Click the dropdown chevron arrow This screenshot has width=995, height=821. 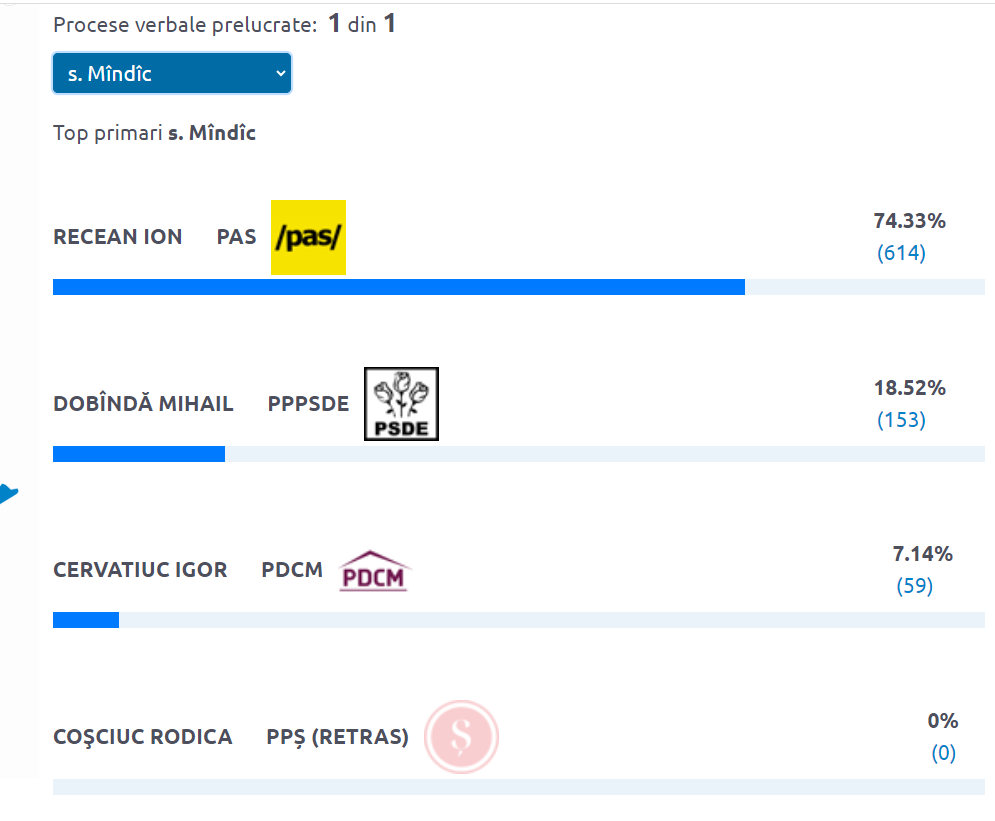point(280,74)
